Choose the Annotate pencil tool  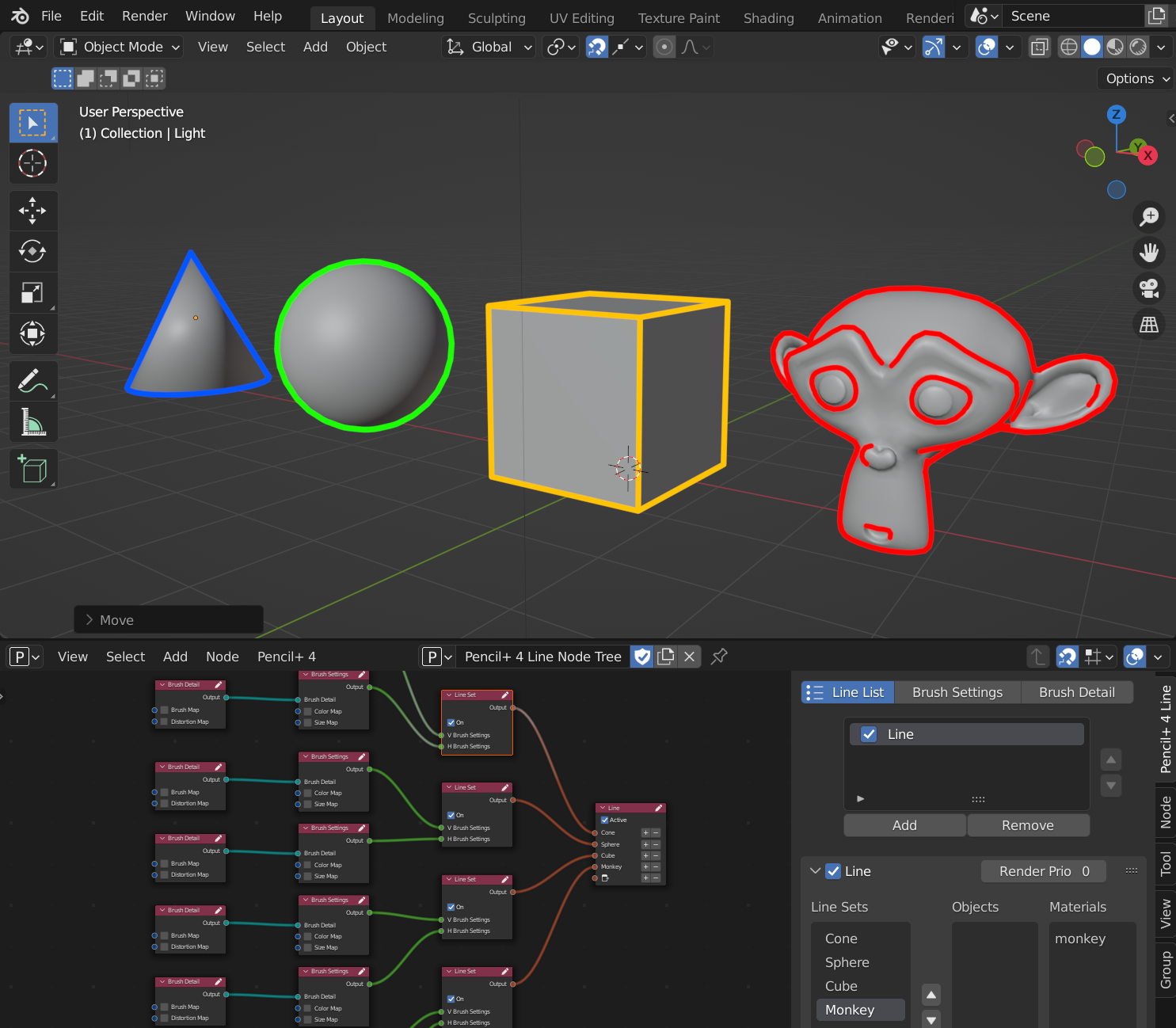click(32, 381)
